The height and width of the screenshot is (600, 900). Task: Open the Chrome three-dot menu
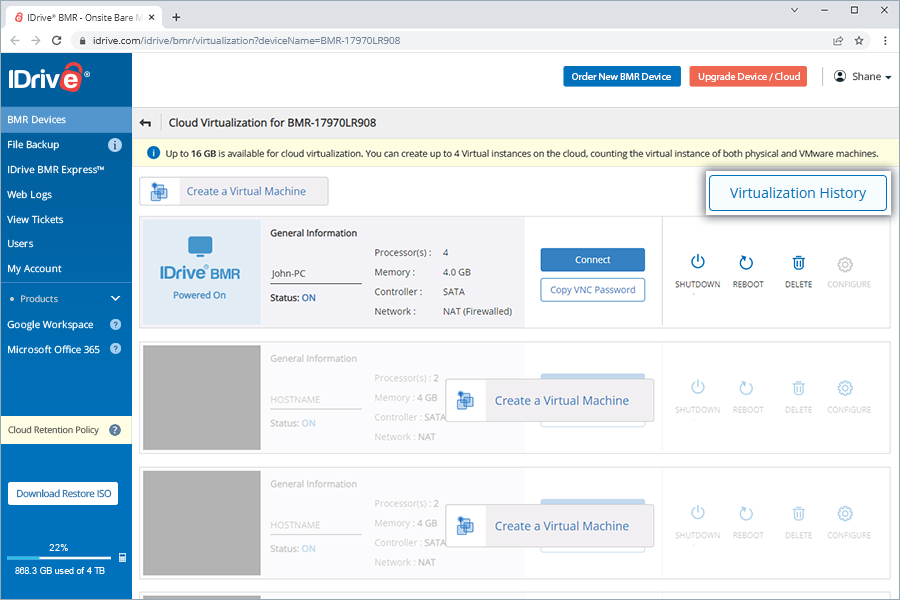(885, 41)
